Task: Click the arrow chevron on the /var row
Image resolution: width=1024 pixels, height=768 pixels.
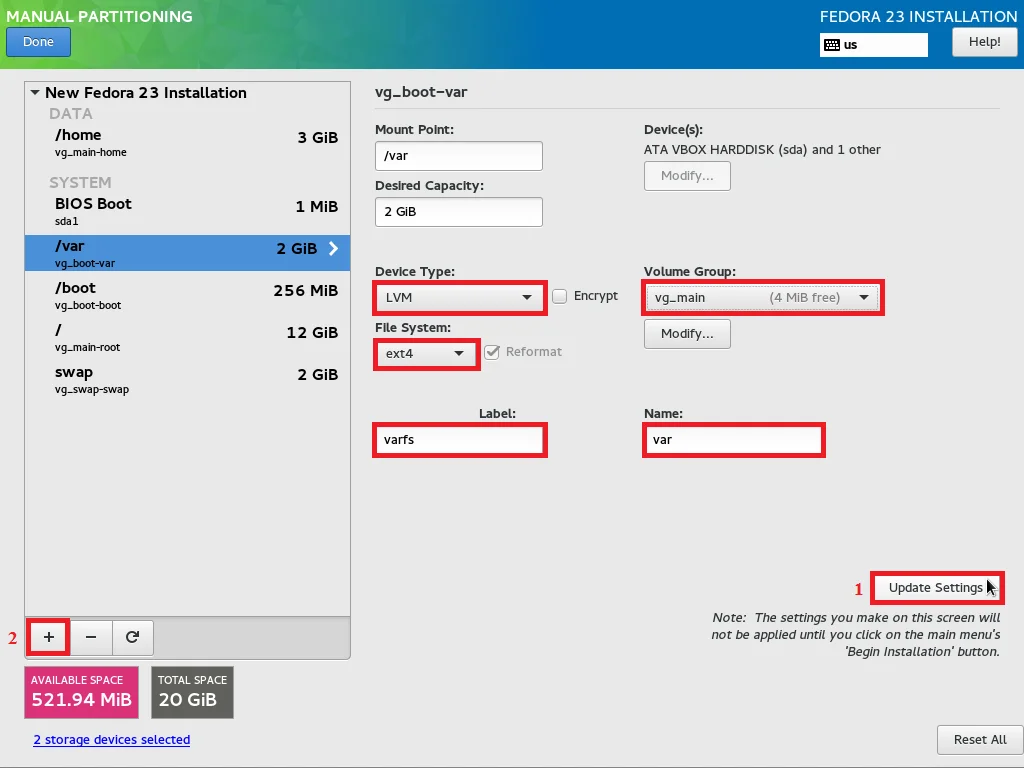Action: coord(333,248)
